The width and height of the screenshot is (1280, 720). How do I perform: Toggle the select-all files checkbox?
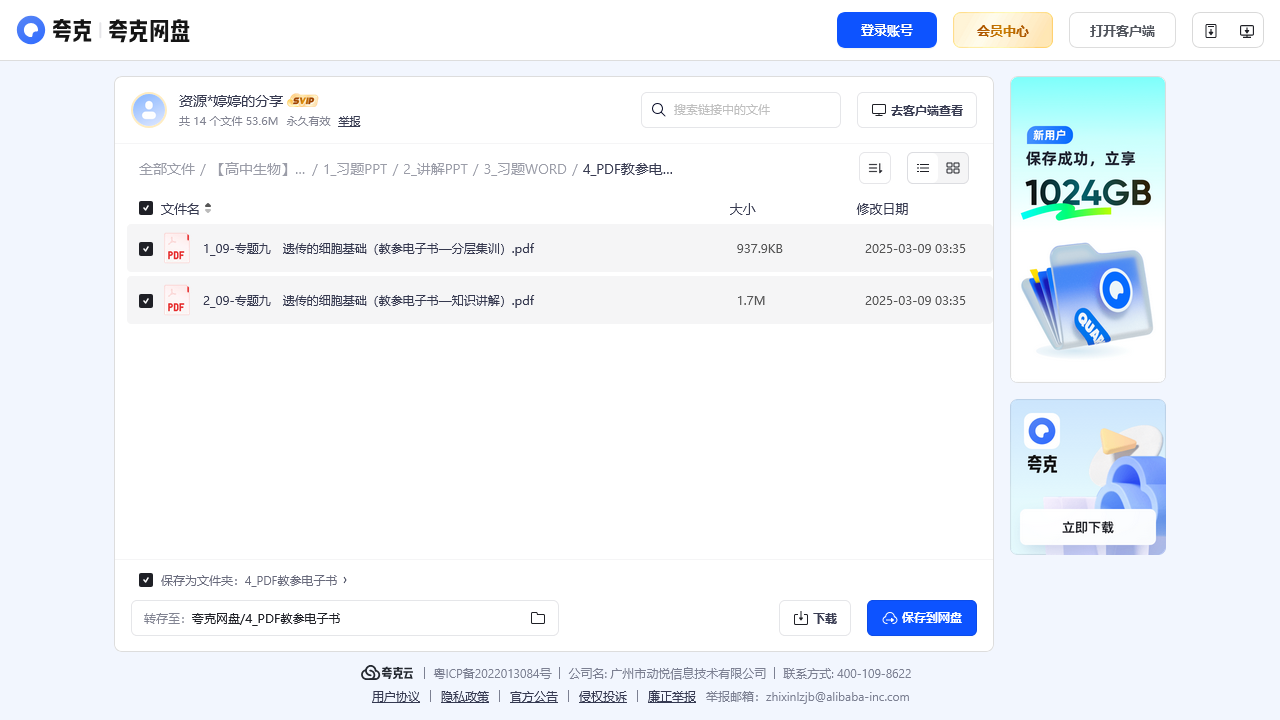[x=146, y=208]
